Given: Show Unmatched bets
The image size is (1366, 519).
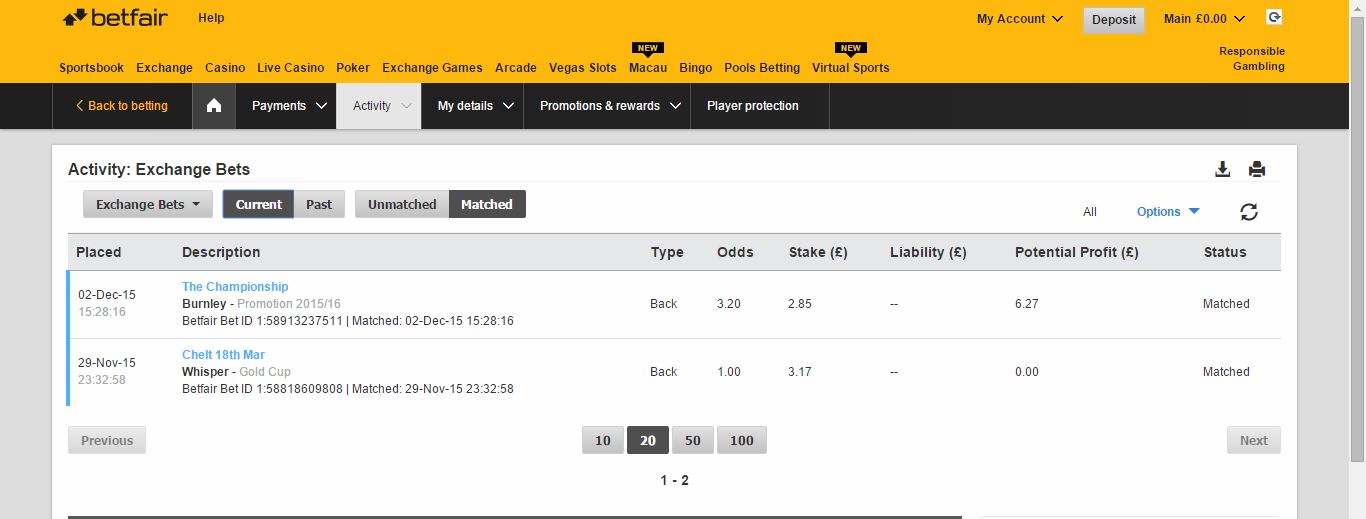Looking at the screenshot, I should 402,204.
